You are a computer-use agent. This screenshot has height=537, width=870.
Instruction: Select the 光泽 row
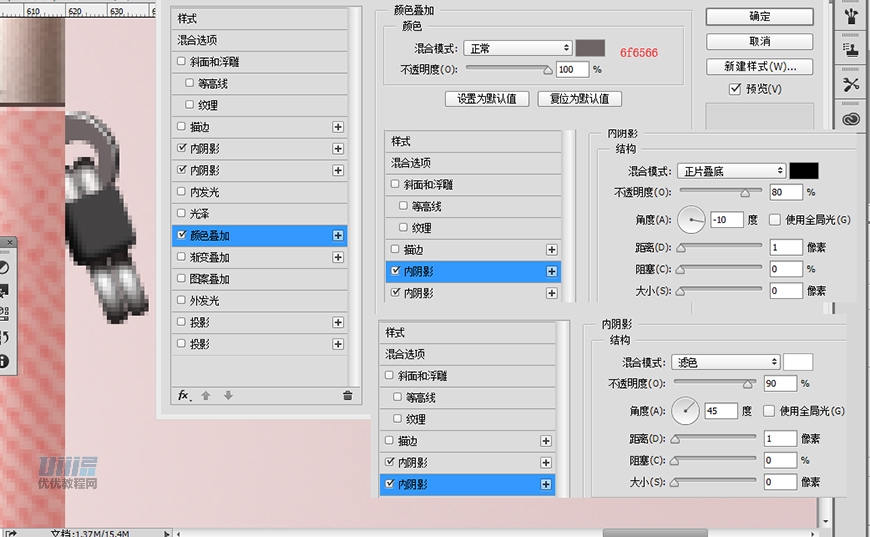point(259,214)
